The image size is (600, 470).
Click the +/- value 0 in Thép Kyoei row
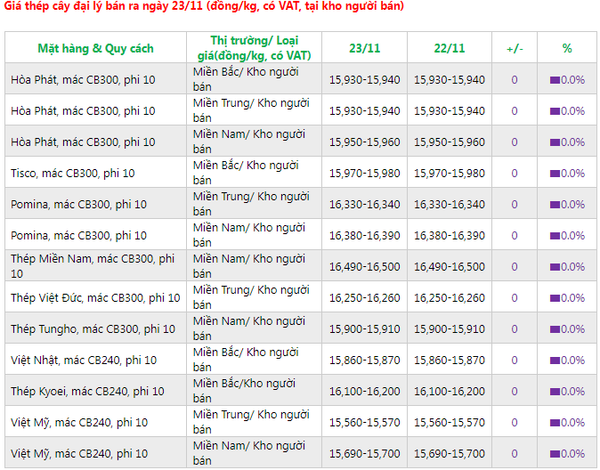(514, 392)
